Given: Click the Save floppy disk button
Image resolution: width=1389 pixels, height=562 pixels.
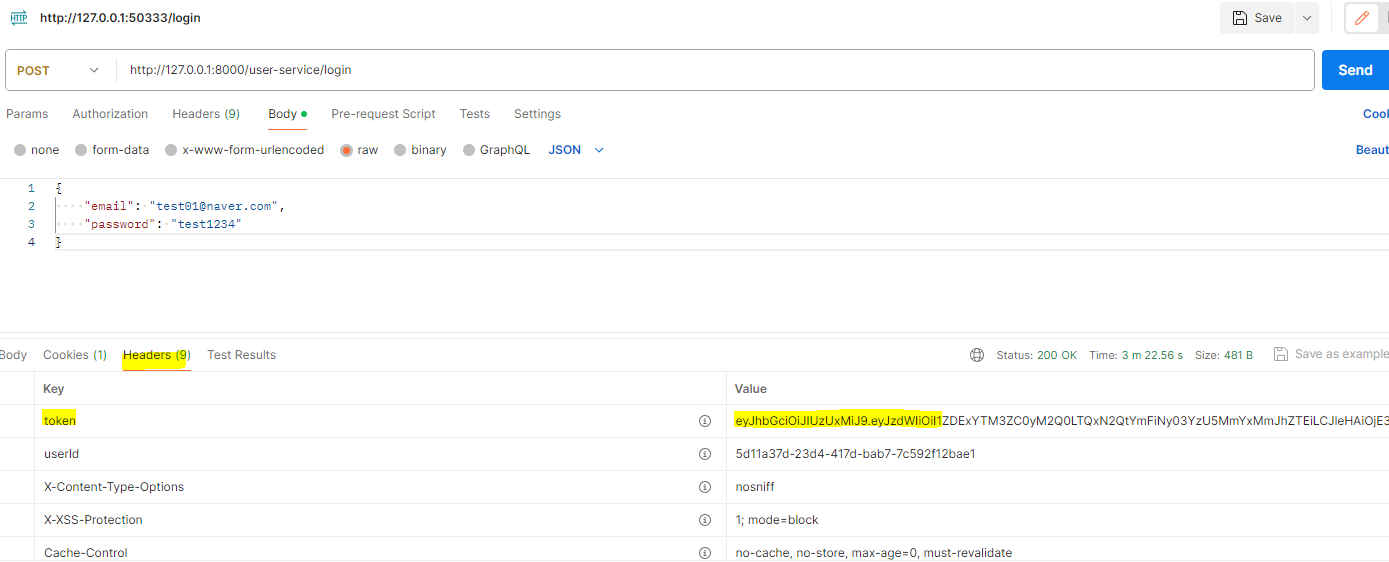Looking at the screenshot, I should tap(1257, 18).
